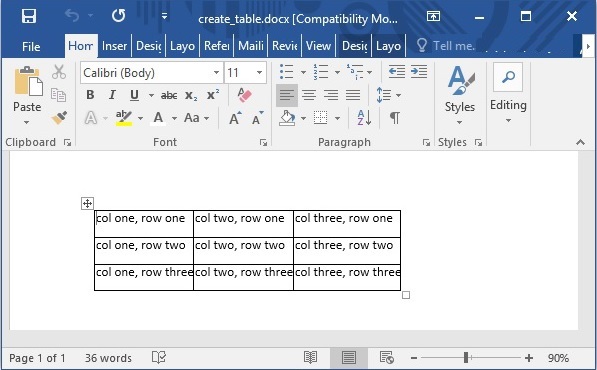Click the 36 words count
The height and width of the screenshot is (370, 597).
point(108,358)
